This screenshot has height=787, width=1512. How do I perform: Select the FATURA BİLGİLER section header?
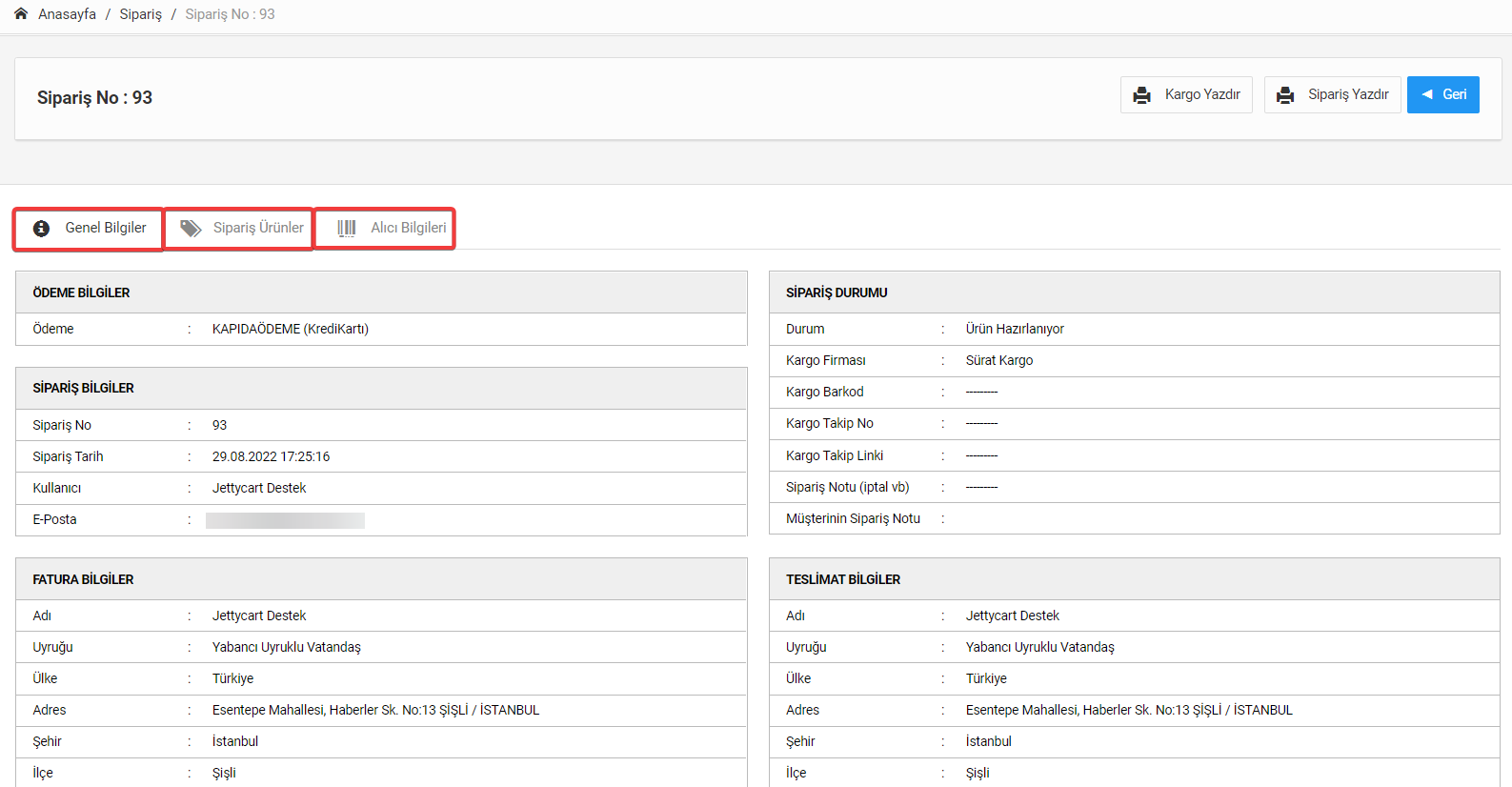click(x=381, y=579)
